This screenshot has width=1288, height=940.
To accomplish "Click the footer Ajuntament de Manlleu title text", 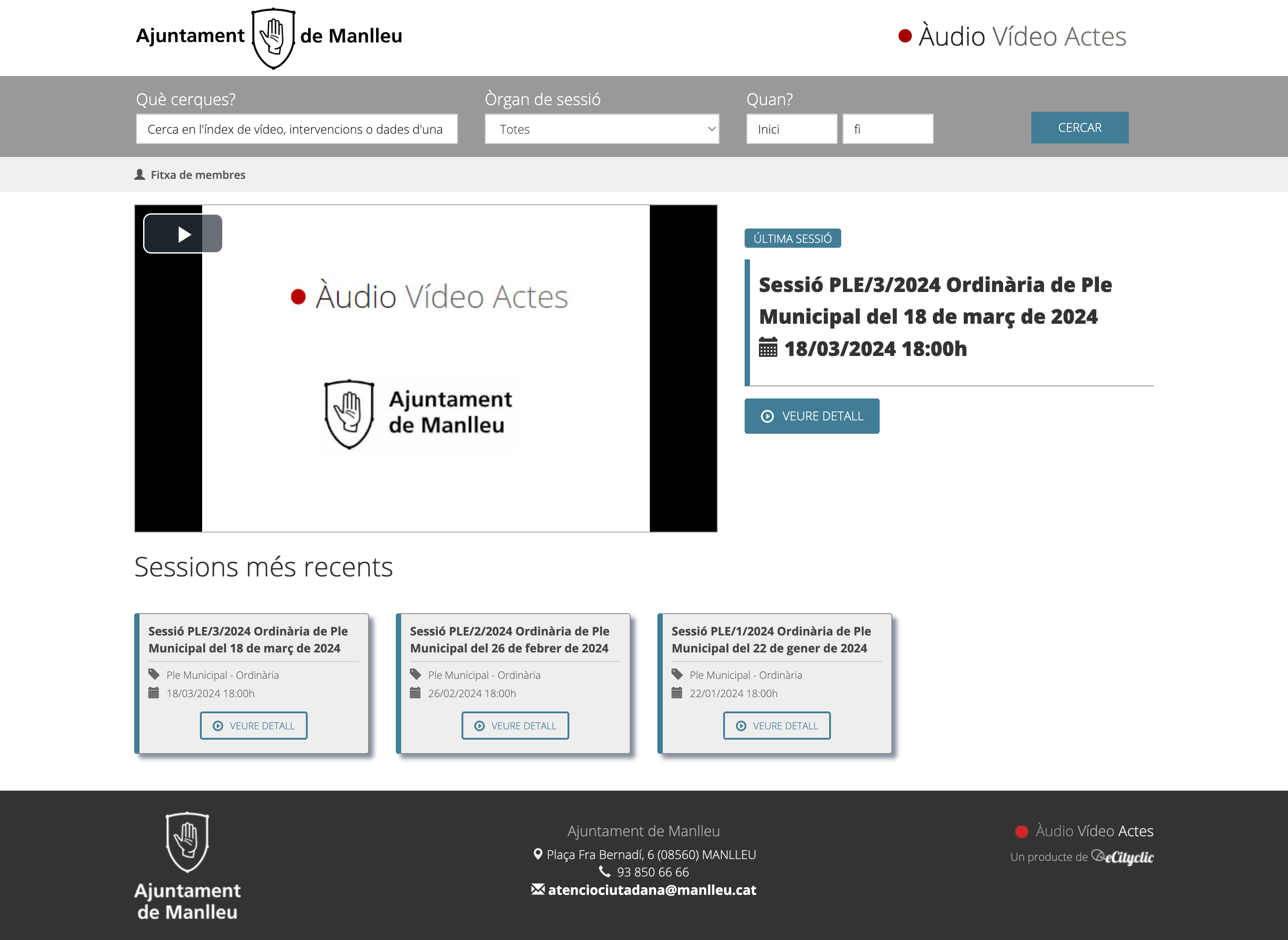I will click(644, 831).
